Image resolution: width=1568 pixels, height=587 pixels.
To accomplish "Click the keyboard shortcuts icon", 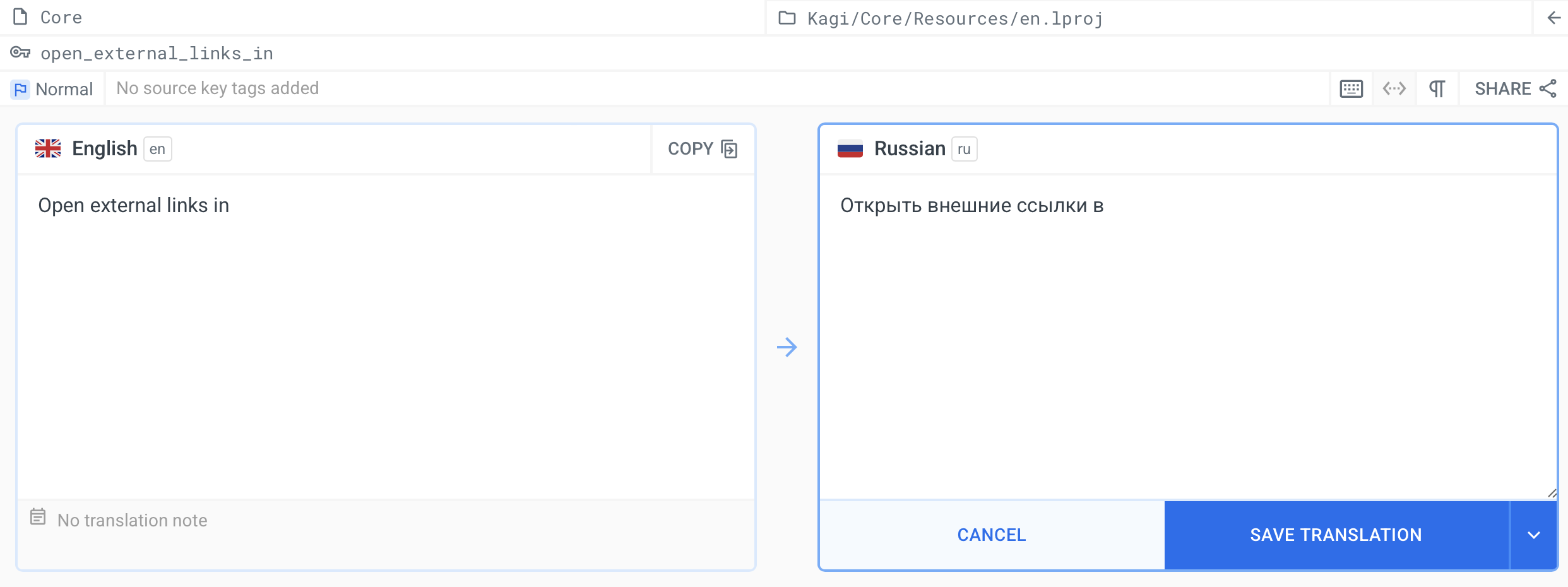I will (1351, 89).
